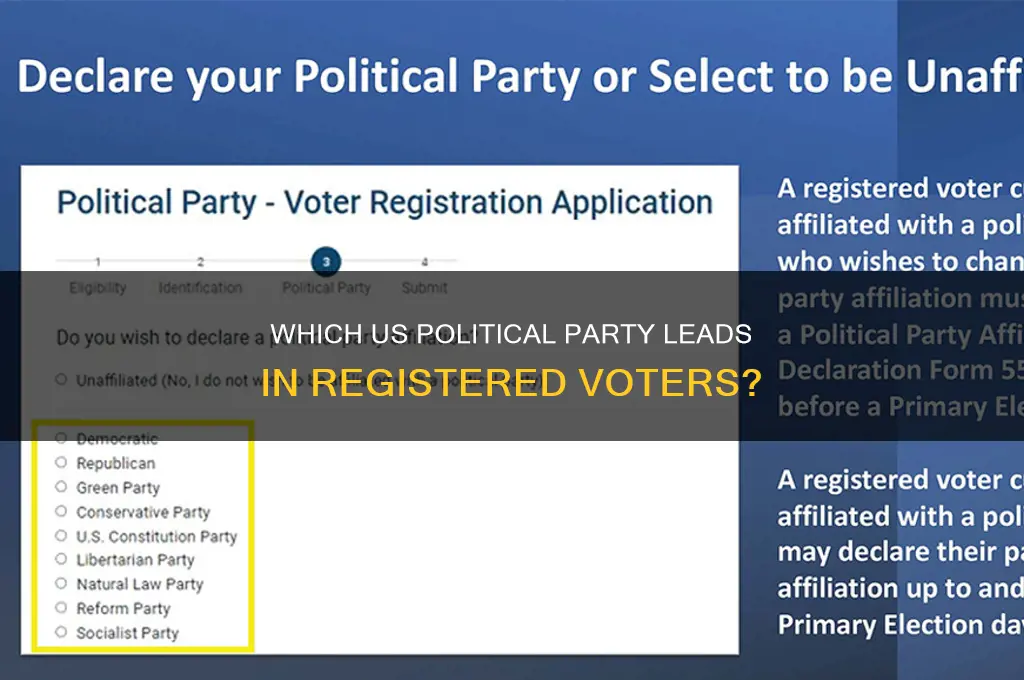Pick the Socialist Party radio button
The width and height of the screenshot is (1024, 680).
tap(61, 632)
